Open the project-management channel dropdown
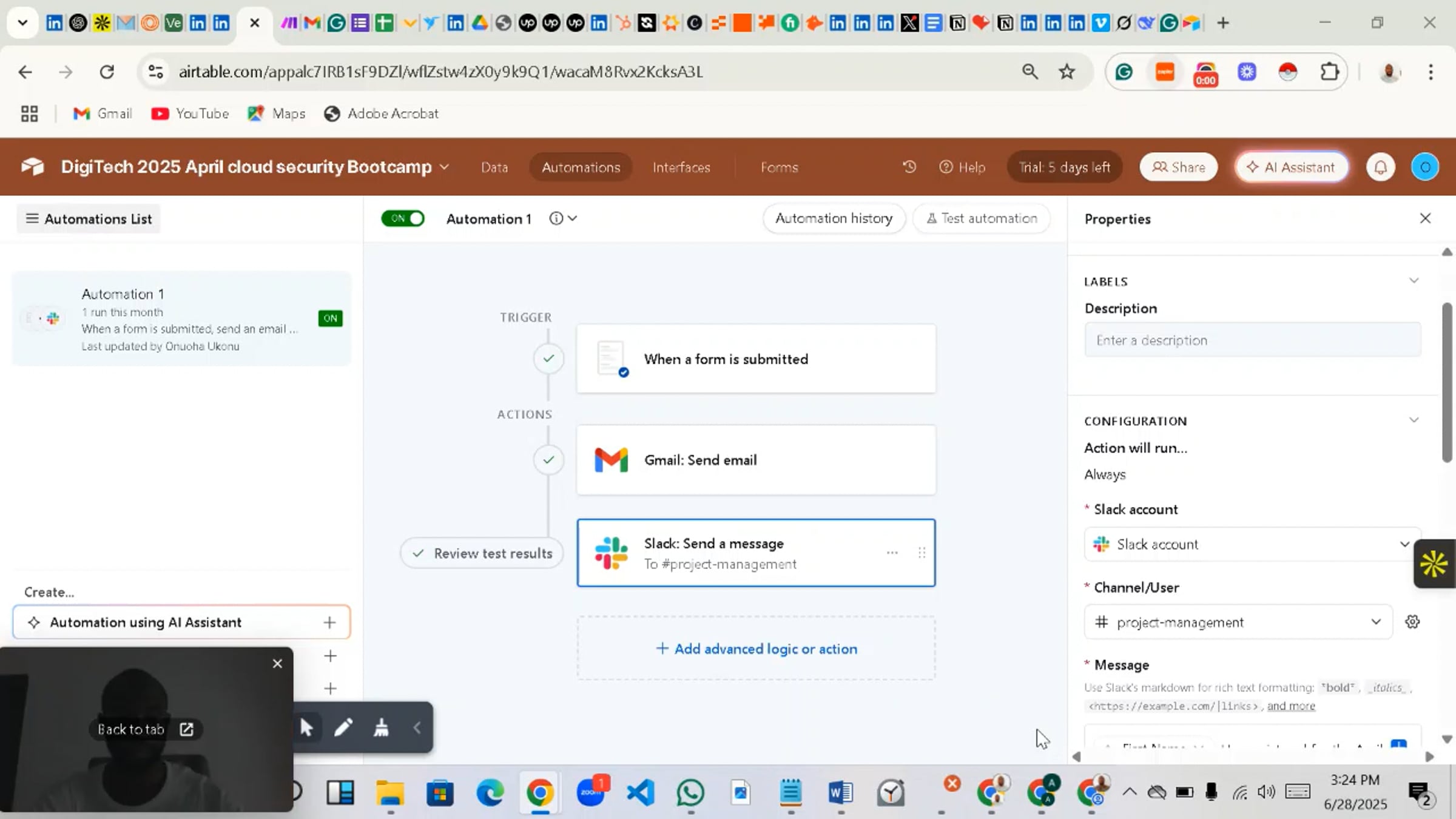The height and width of the screenshot is (819, 1456). [1238, 622]
